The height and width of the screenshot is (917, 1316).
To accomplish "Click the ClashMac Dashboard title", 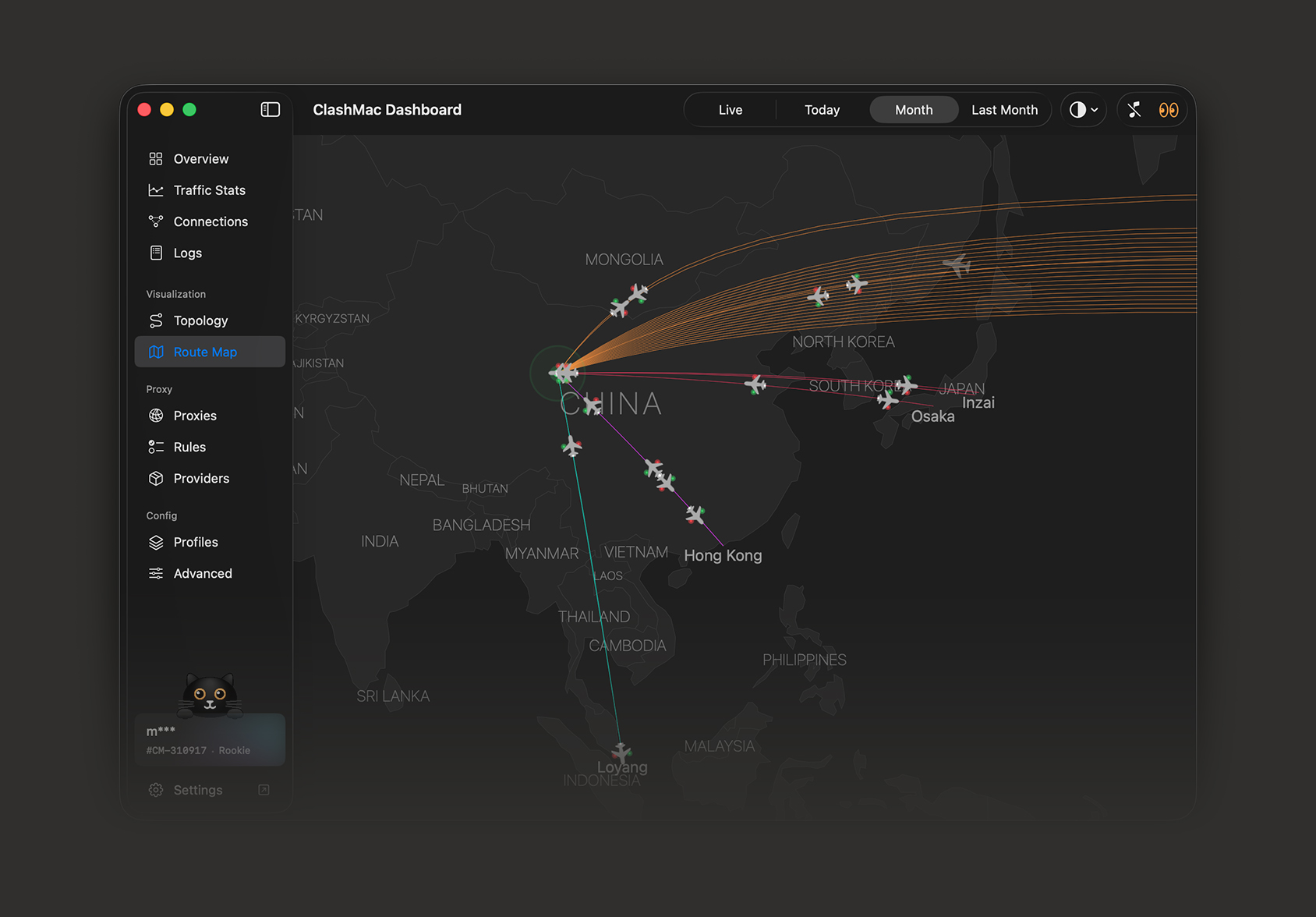I will (387, 110).
